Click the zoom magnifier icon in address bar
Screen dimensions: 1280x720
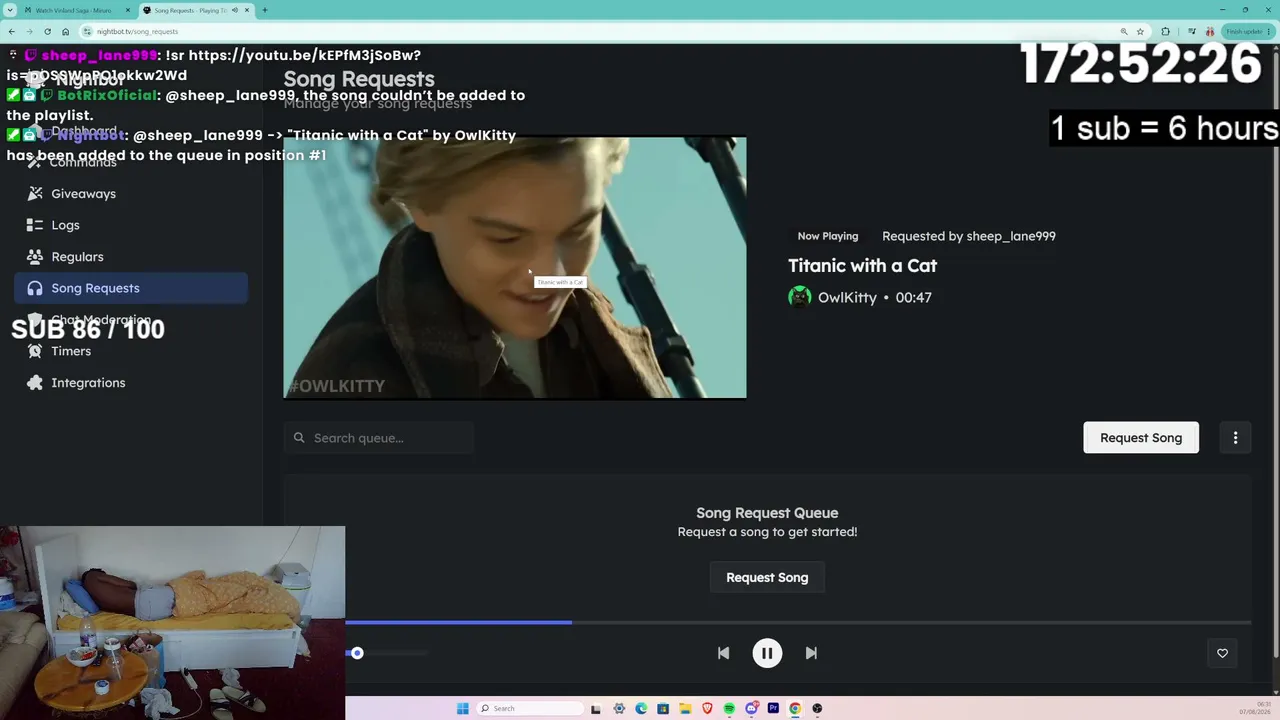(1124, 31)
